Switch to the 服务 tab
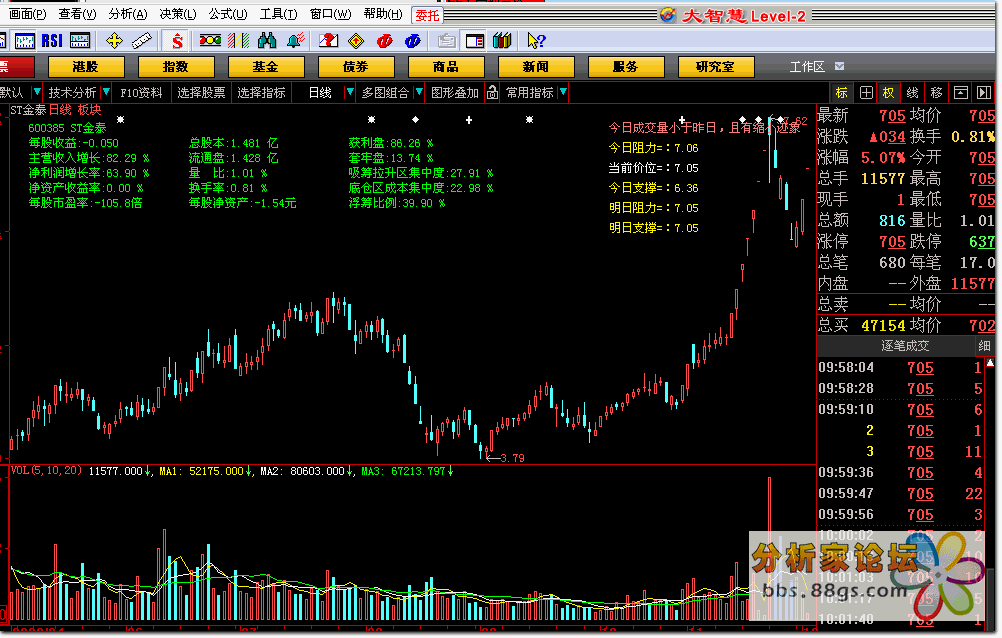The width and height of the screenshot is (1002, 638). click(x=626, y=66)
